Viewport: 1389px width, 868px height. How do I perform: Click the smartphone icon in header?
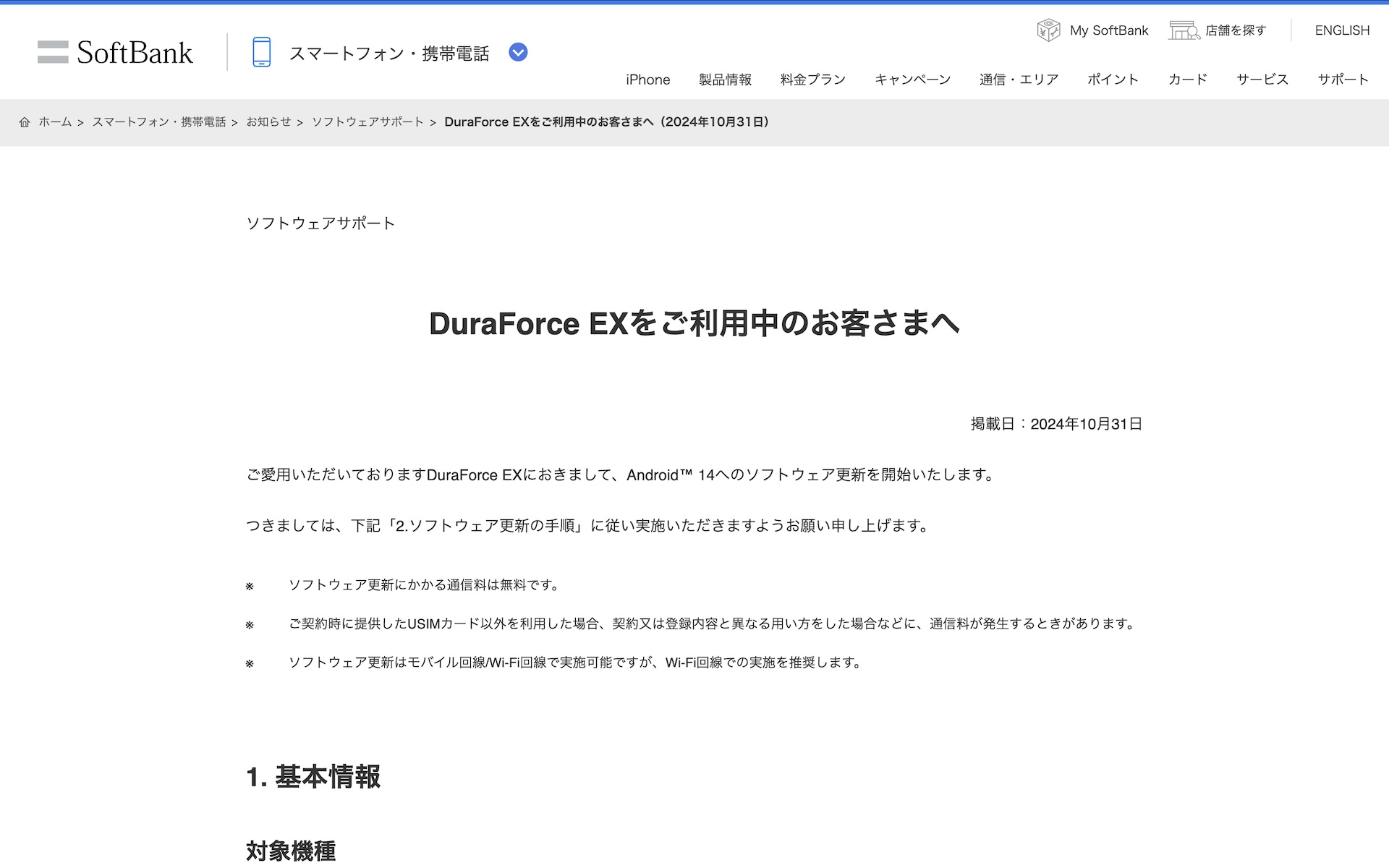click(x=261, y=52)
